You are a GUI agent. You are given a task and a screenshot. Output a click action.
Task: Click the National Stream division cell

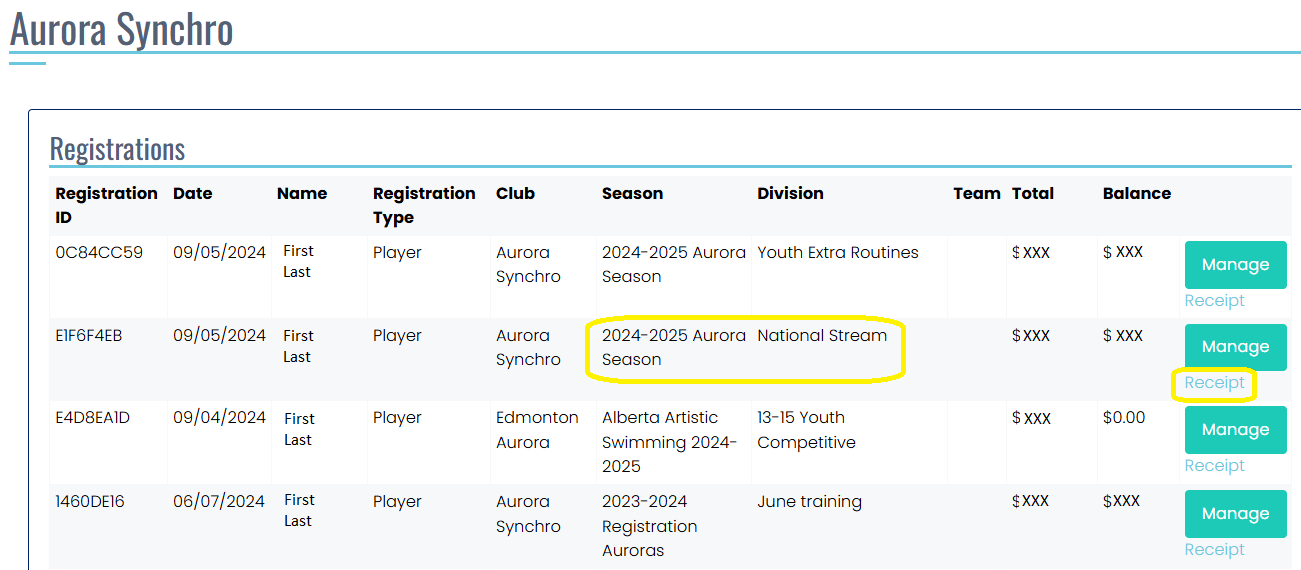(821, 336)
